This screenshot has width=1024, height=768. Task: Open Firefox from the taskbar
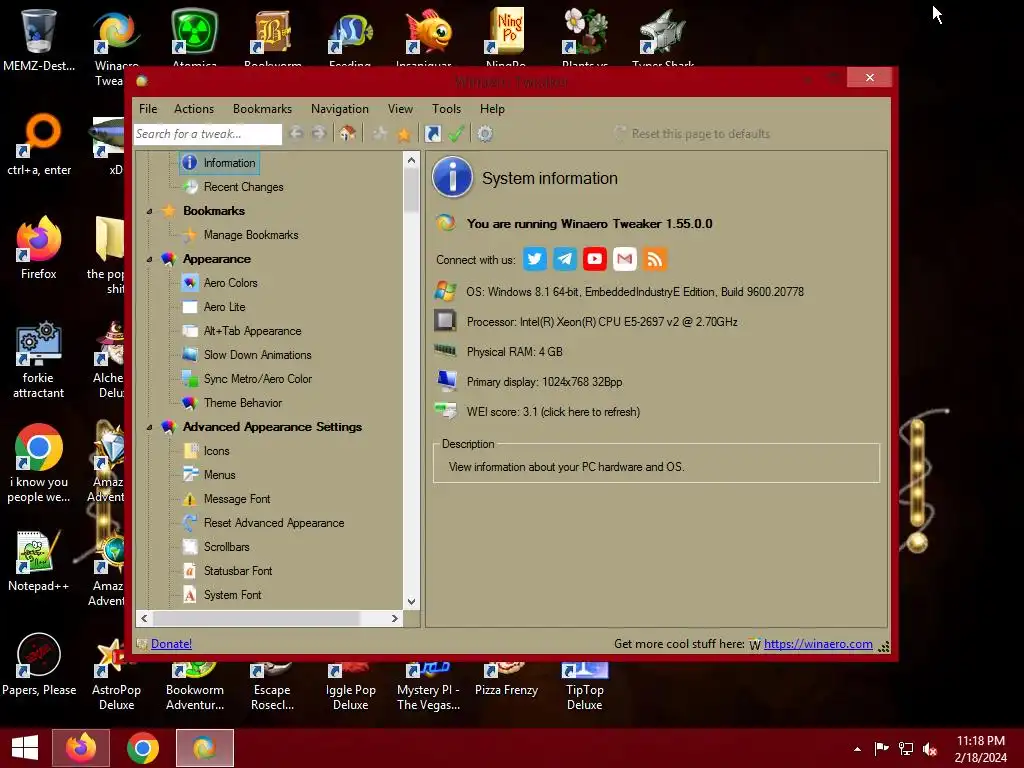coord(81,748)
